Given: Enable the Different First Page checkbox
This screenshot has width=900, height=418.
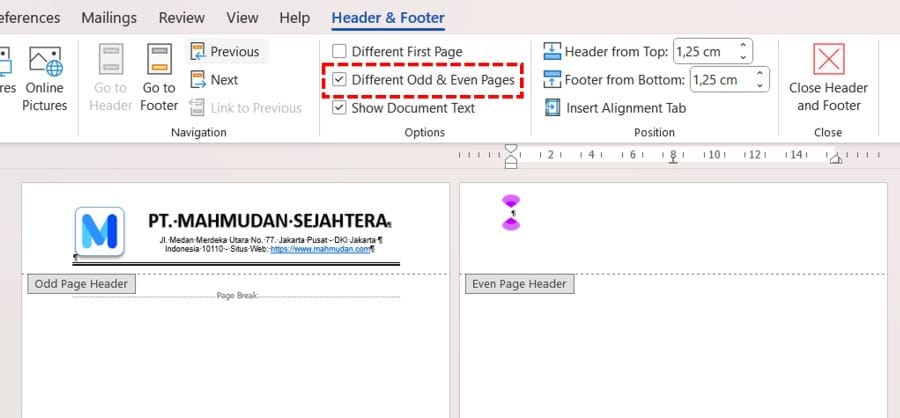Looking at the screenshot, I should [340, 51].
